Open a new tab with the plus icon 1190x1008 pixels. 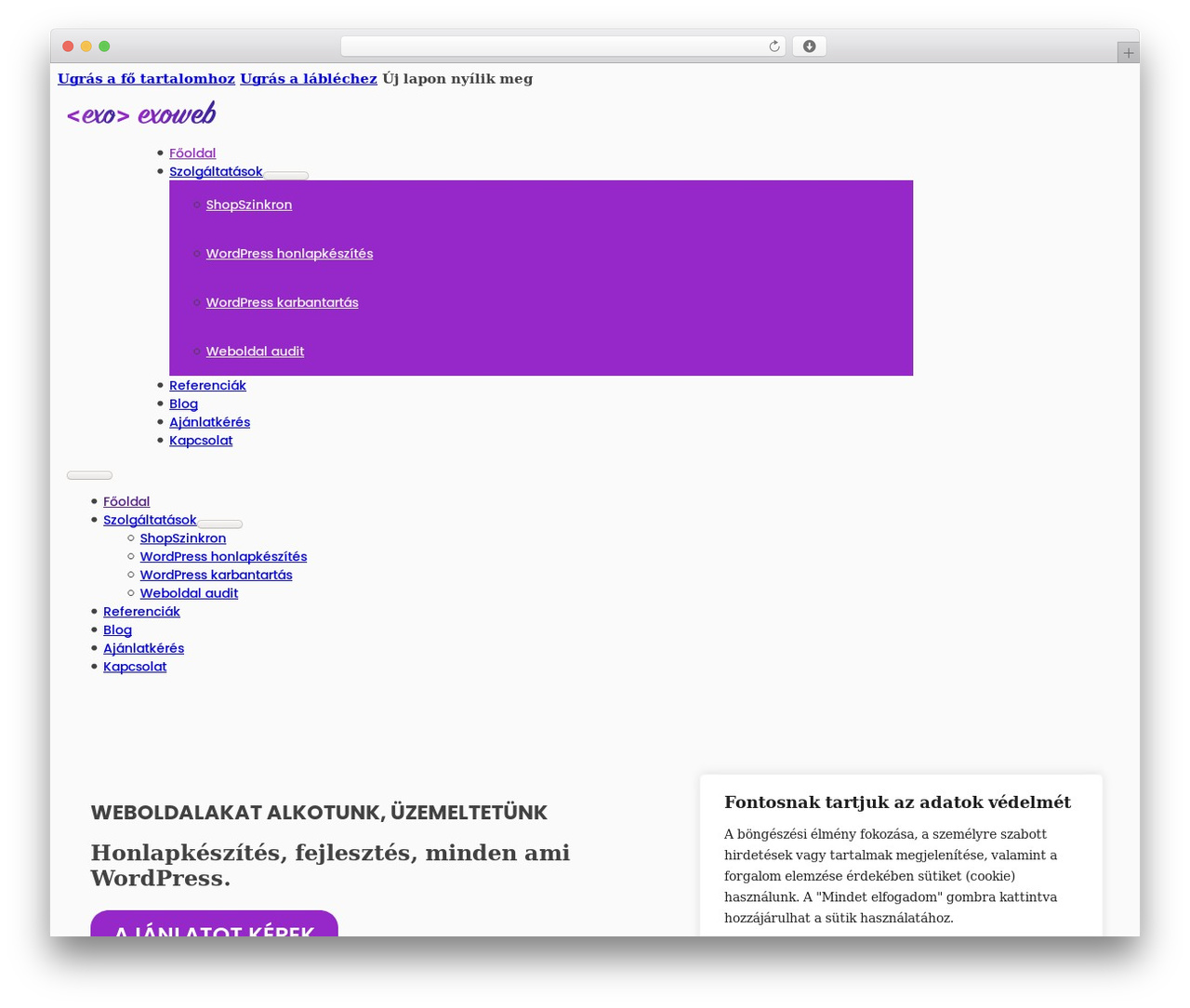pyautogui.click(x=1128, y=53)
